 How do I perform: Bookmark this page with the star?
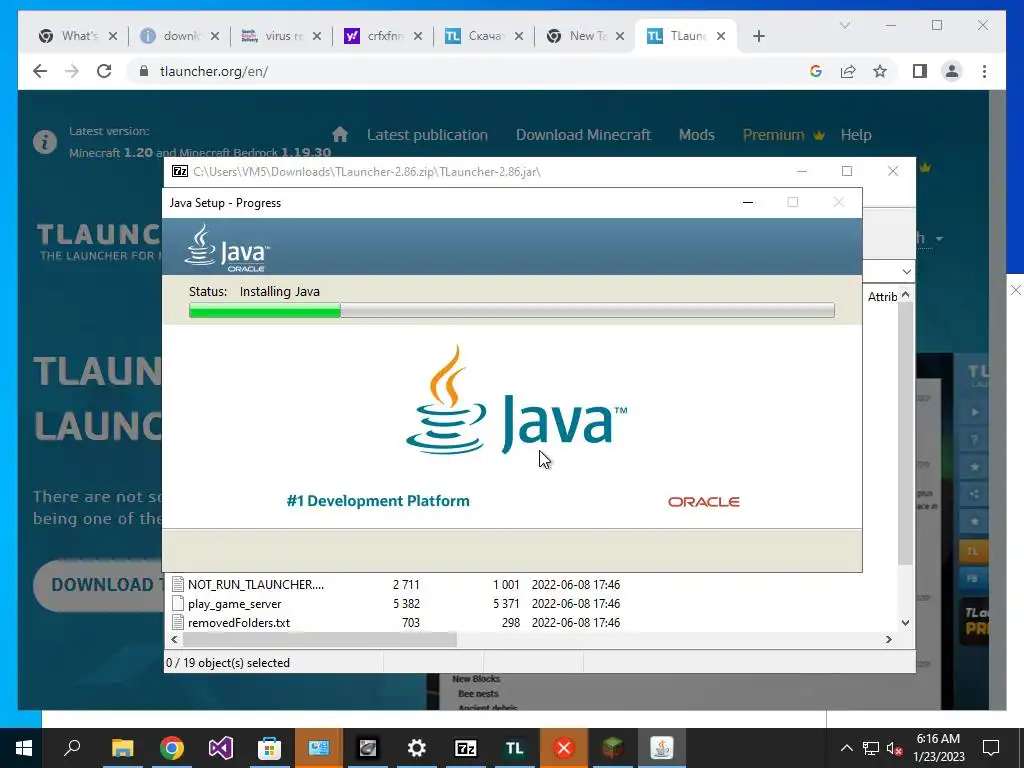pos(880,71)
